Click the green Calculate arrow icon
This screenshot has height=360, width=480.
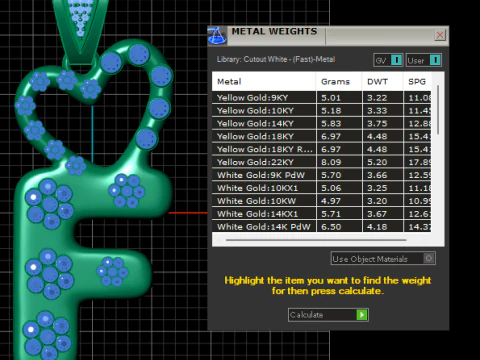[362, 315]
